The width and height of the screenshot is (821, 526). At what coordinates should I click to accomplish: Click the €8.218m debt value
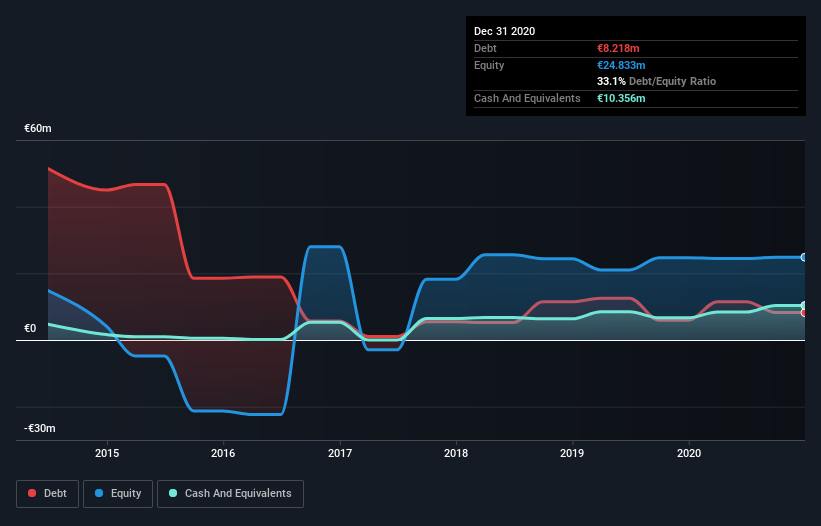[618, 48]
